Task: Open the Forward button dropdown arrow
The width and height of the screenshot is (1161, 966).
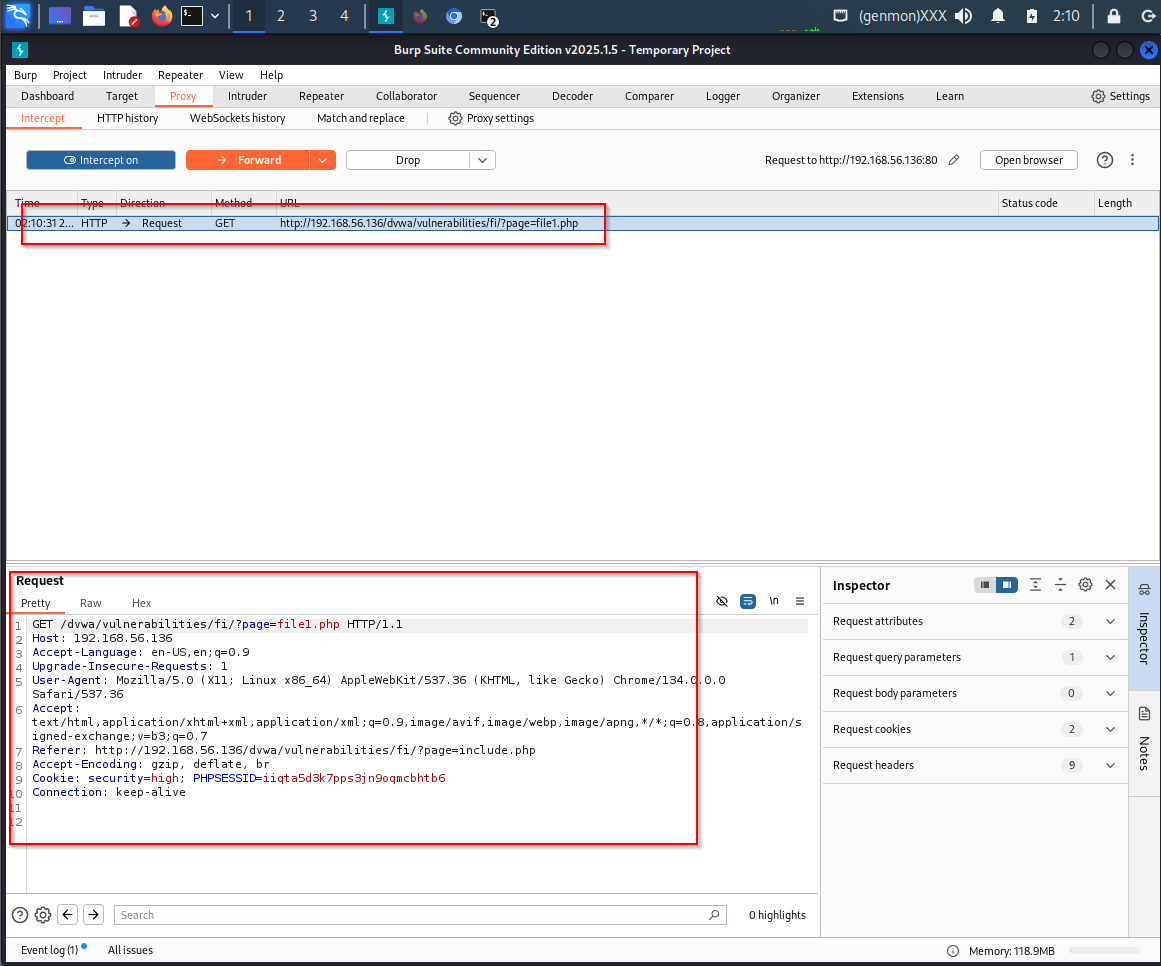Action: click(x=323, y=160)
